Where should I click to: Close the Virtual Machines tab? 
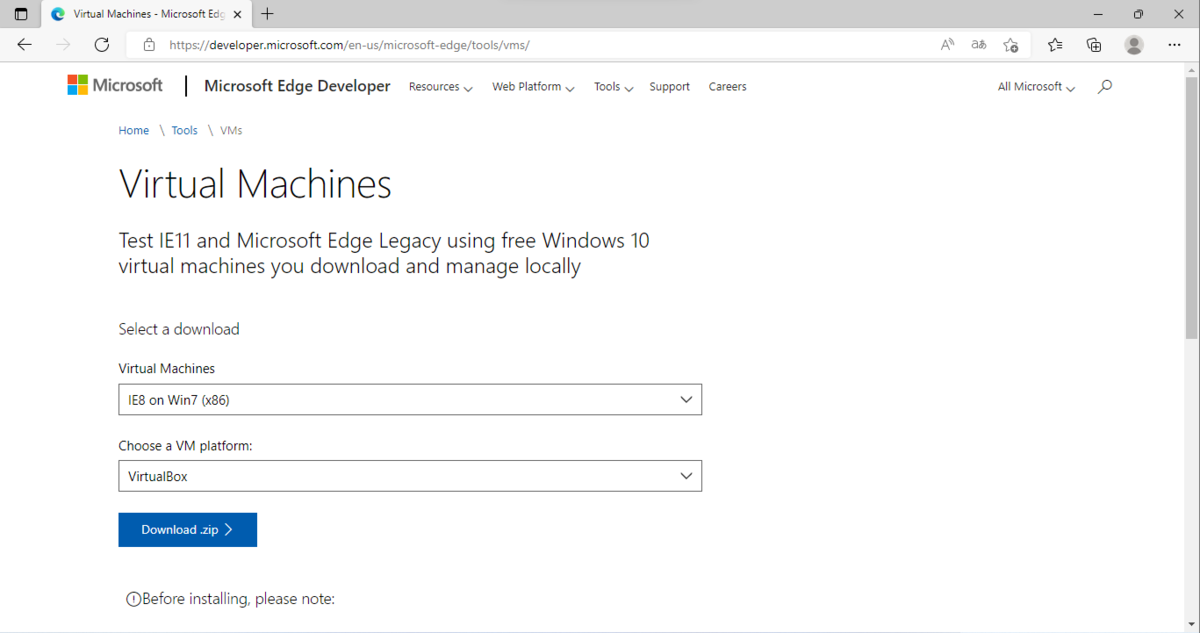point(237,14)
